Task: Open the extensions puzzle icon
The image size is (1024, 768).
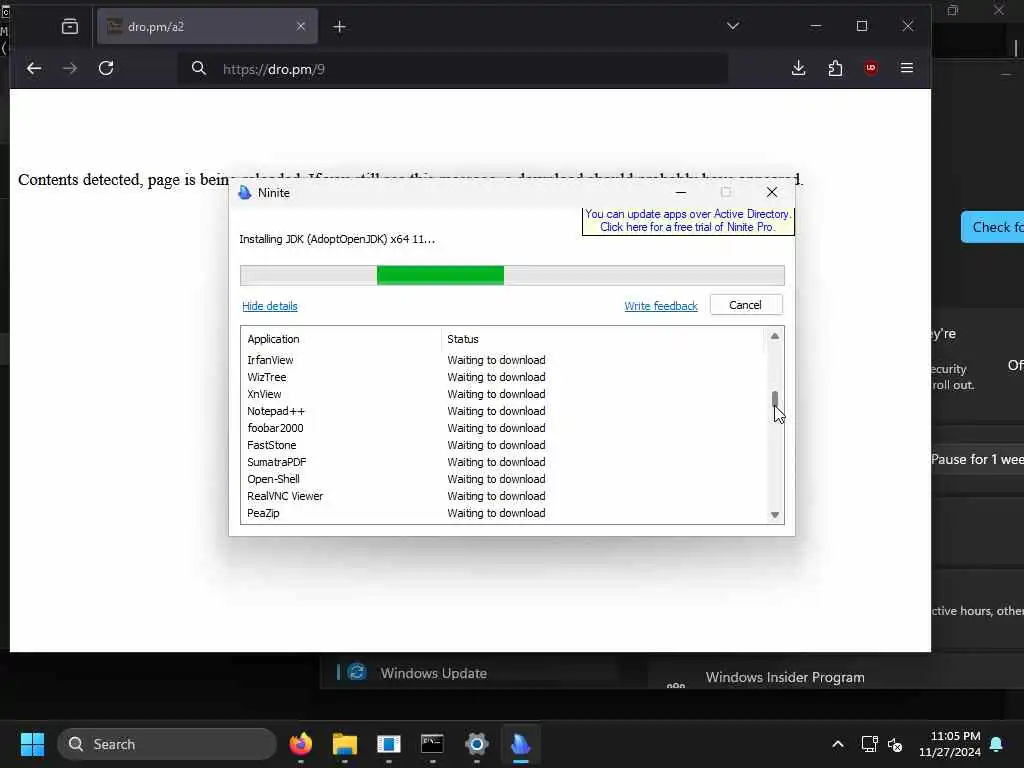Action: (x=835, y=68)
